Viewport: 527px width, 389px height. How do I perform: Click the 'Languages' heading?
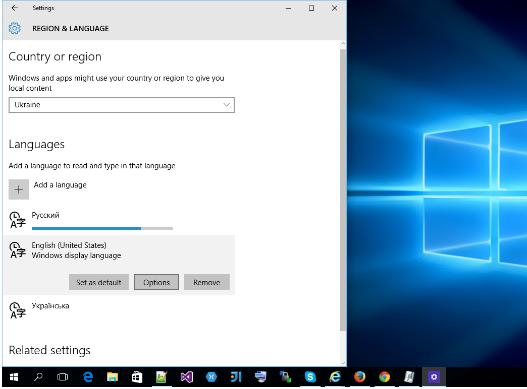point(36,145)
